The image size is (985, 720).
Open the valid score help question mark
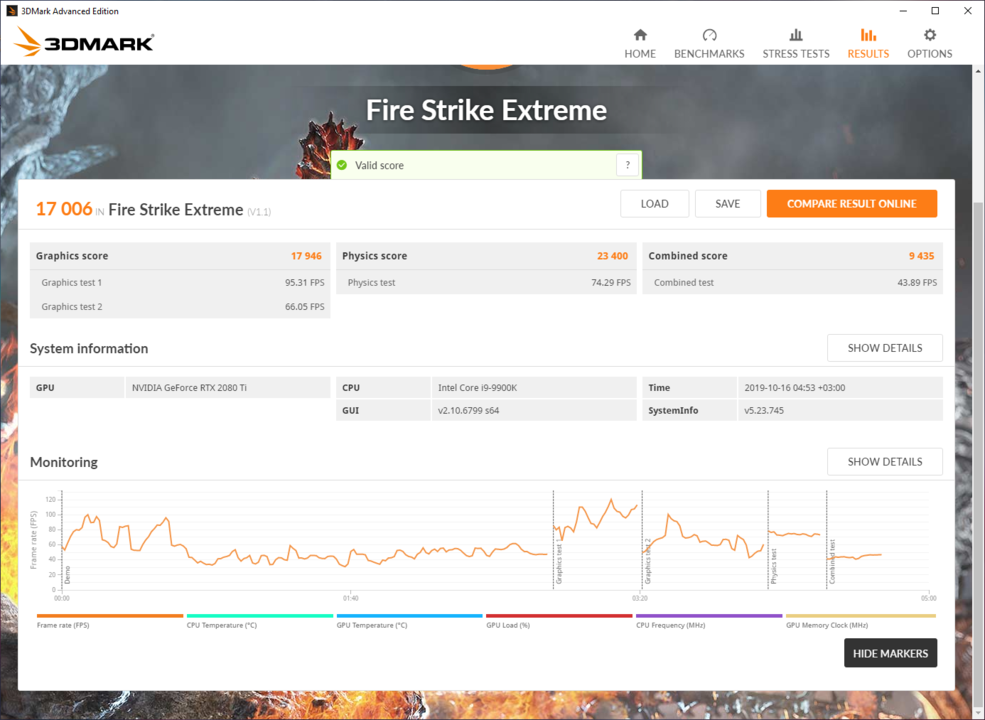(x=628, y=165)
